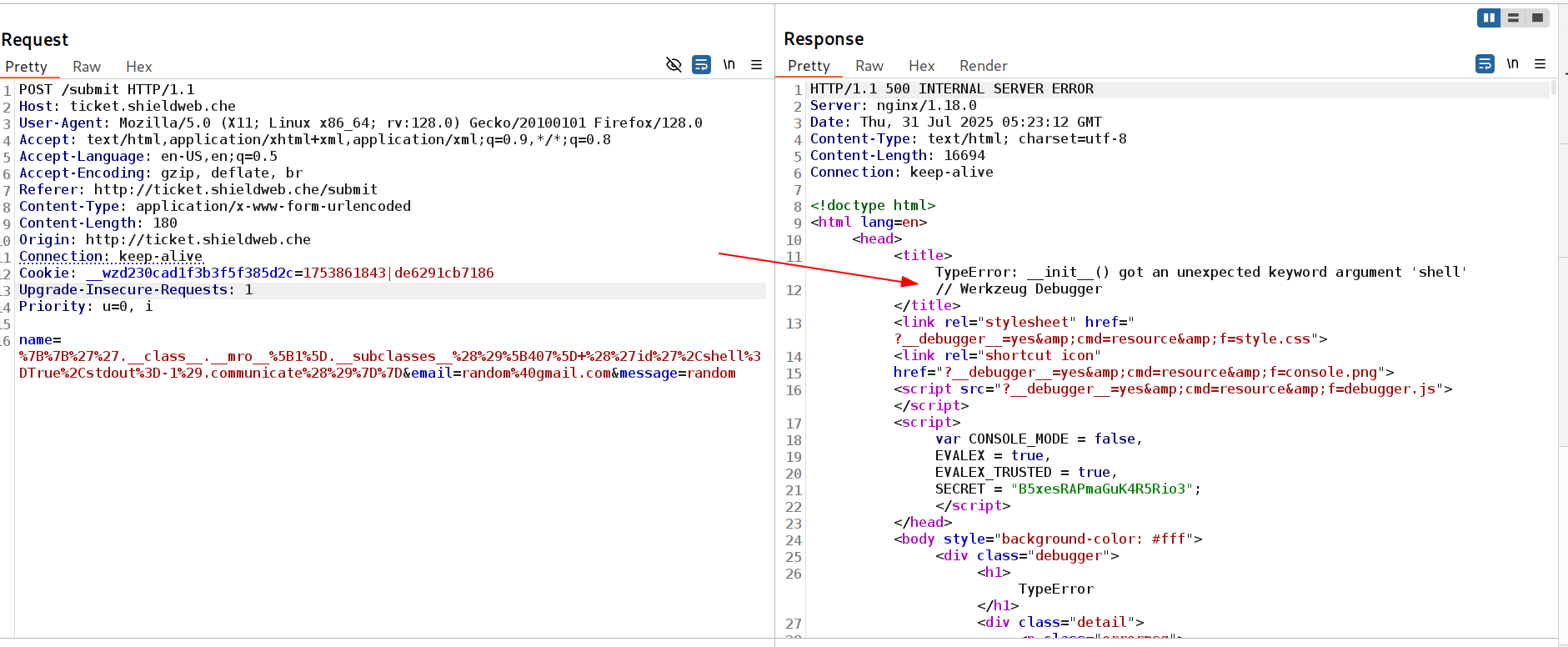Click the 'EVALEX_TRUSTED = true' line
The height and width of the screenshot is (647, 1568).
[x=1026, y=473]
